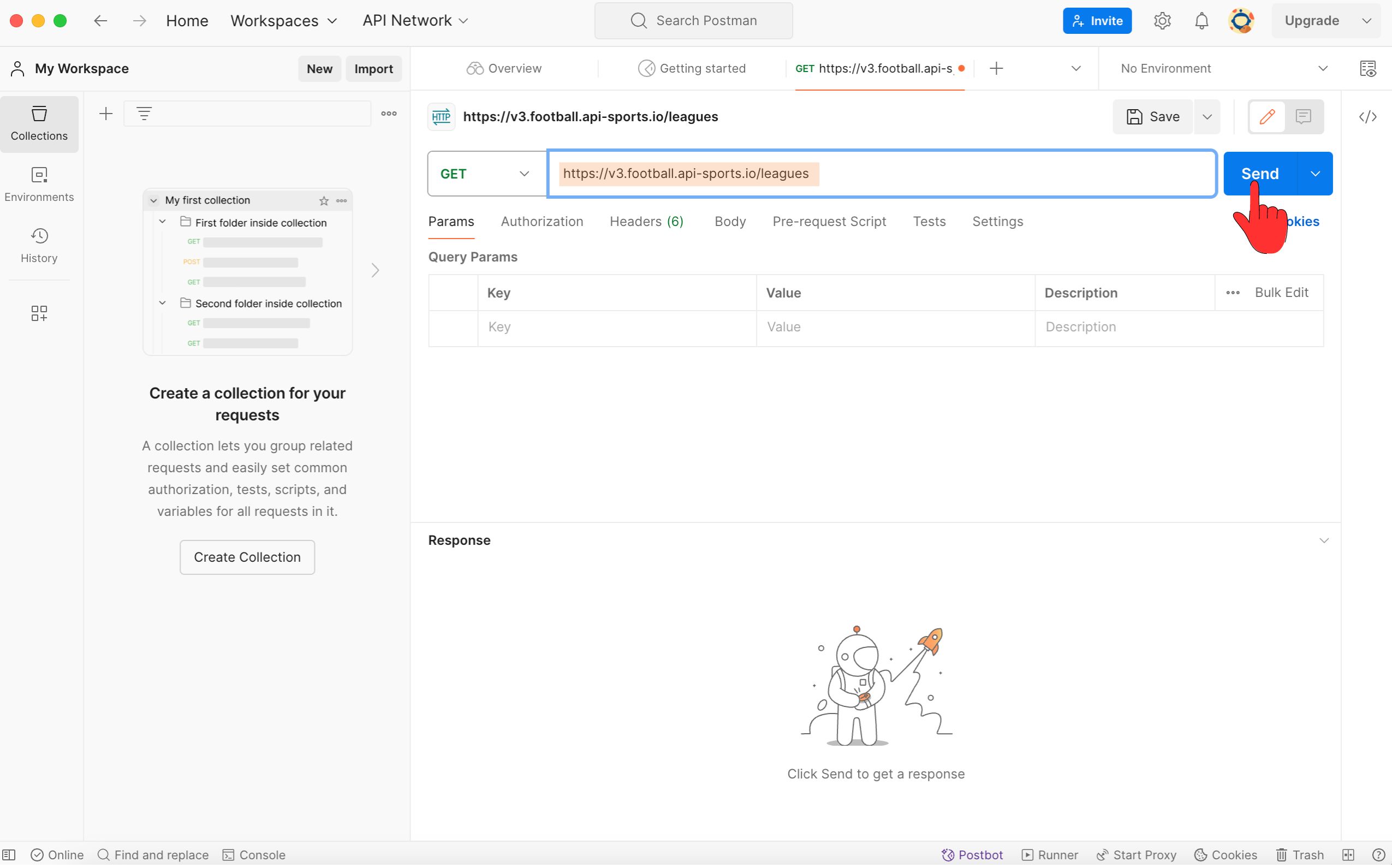
Task: Click the filter icon in collections search
Action: 144,114
